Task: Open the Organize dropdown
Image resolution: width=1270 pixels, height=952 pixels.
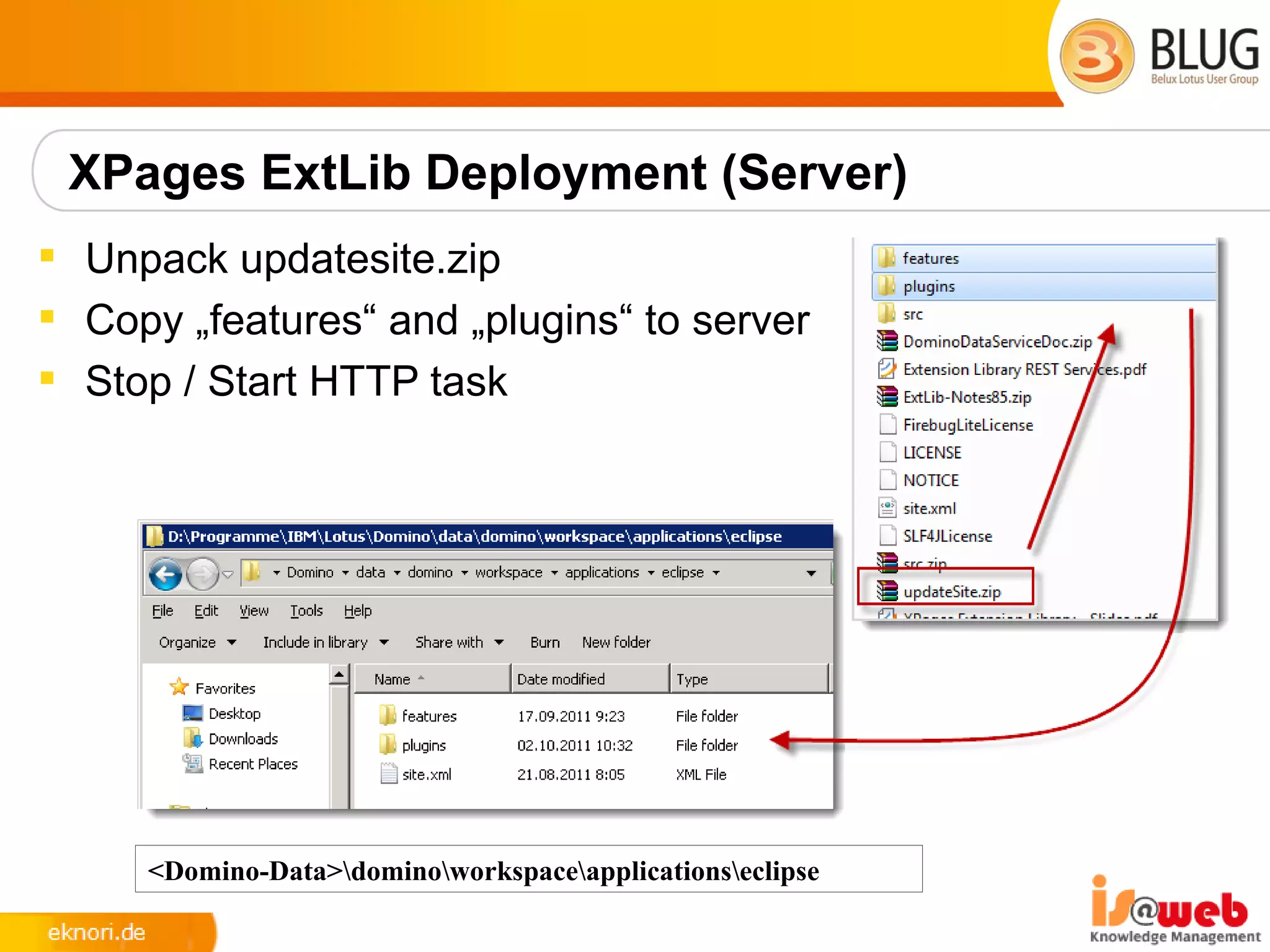Action: click(198, 643)
